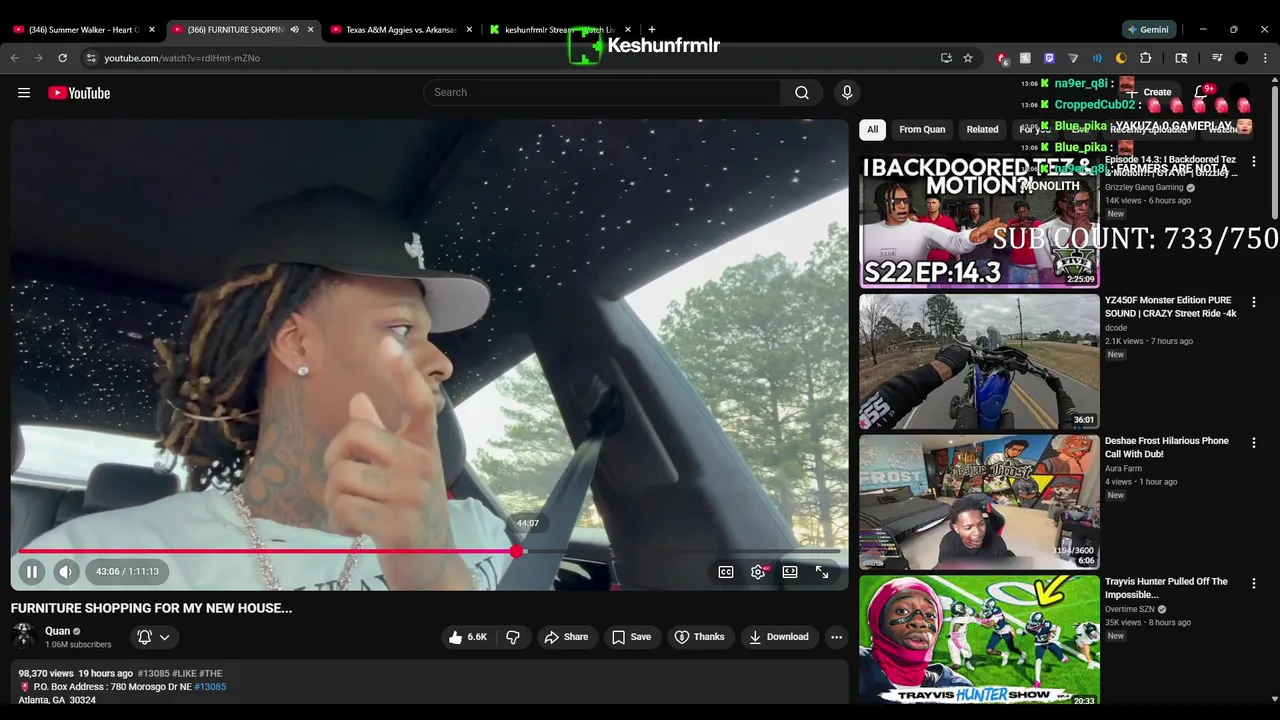Open the Chrome three-dot menu
This screenshot has width=1280, height=720.
coord(1265,58)
